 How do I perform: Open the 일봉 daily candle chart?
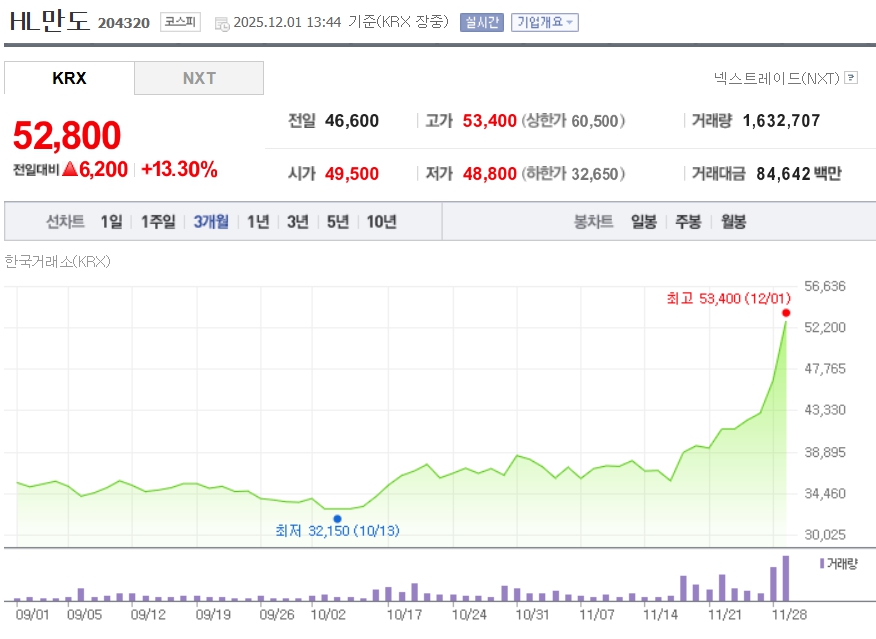[644, 222]
